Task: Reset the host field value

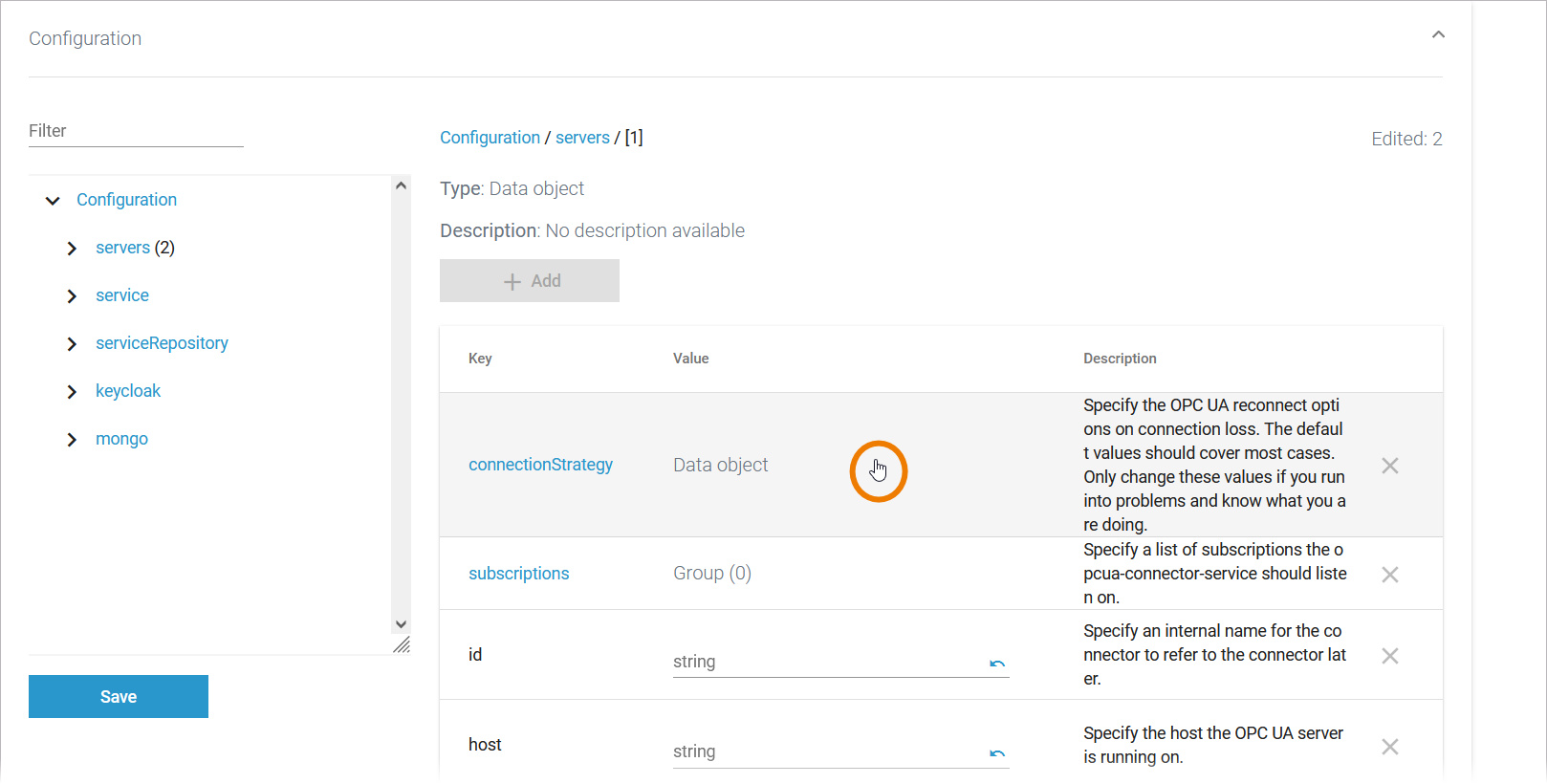Action: [997, 753]
